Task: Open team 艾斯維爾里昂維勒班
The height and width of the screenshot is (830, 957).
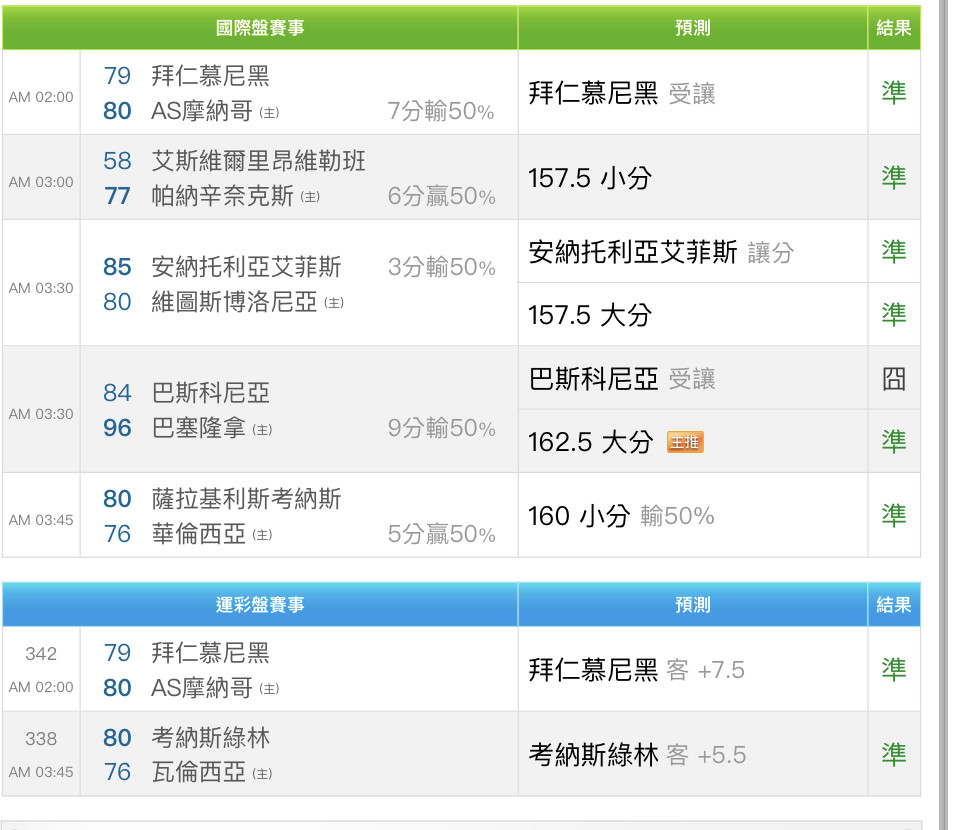Action: click(x=258, y=161)
